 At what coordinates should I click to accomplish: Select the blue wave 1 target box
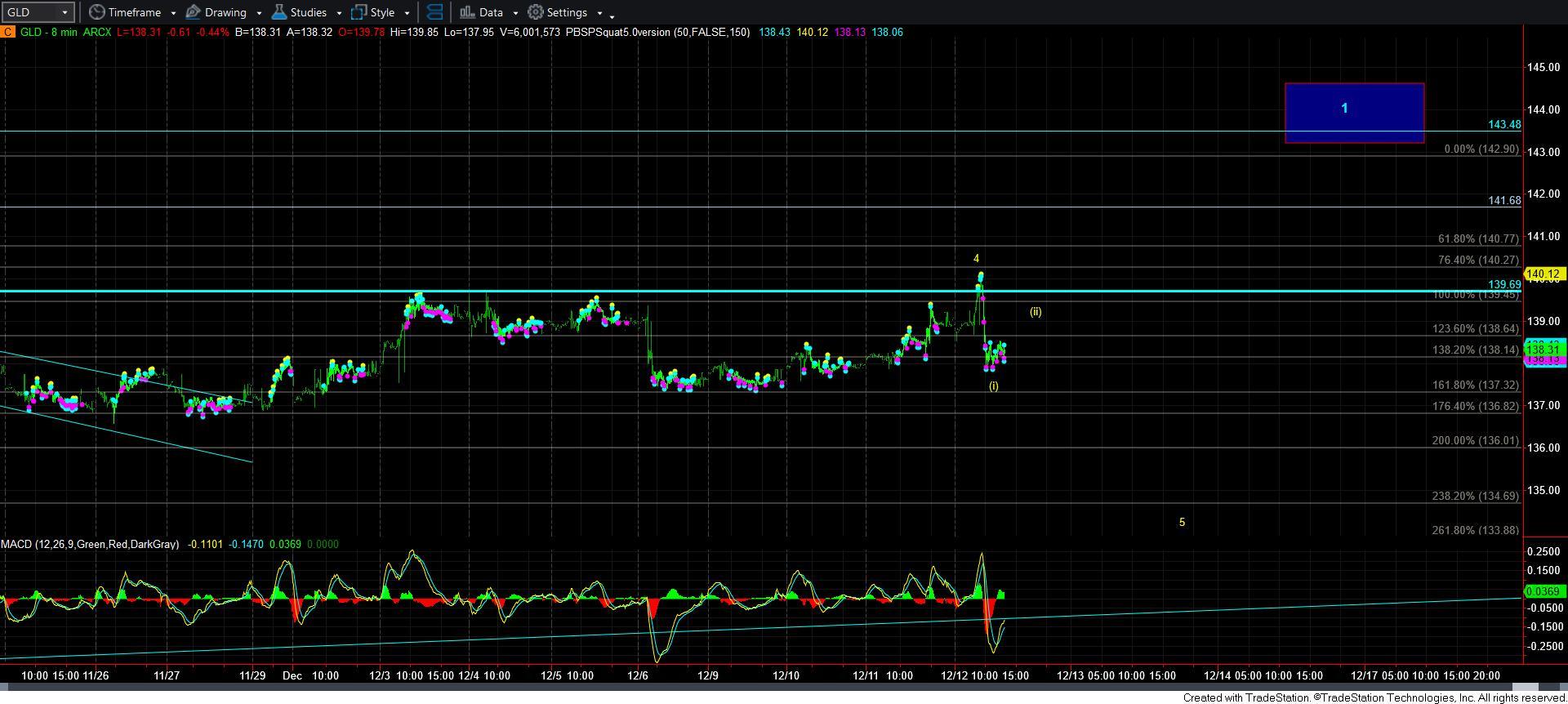pyautogui.click(x=1353, y=113)
